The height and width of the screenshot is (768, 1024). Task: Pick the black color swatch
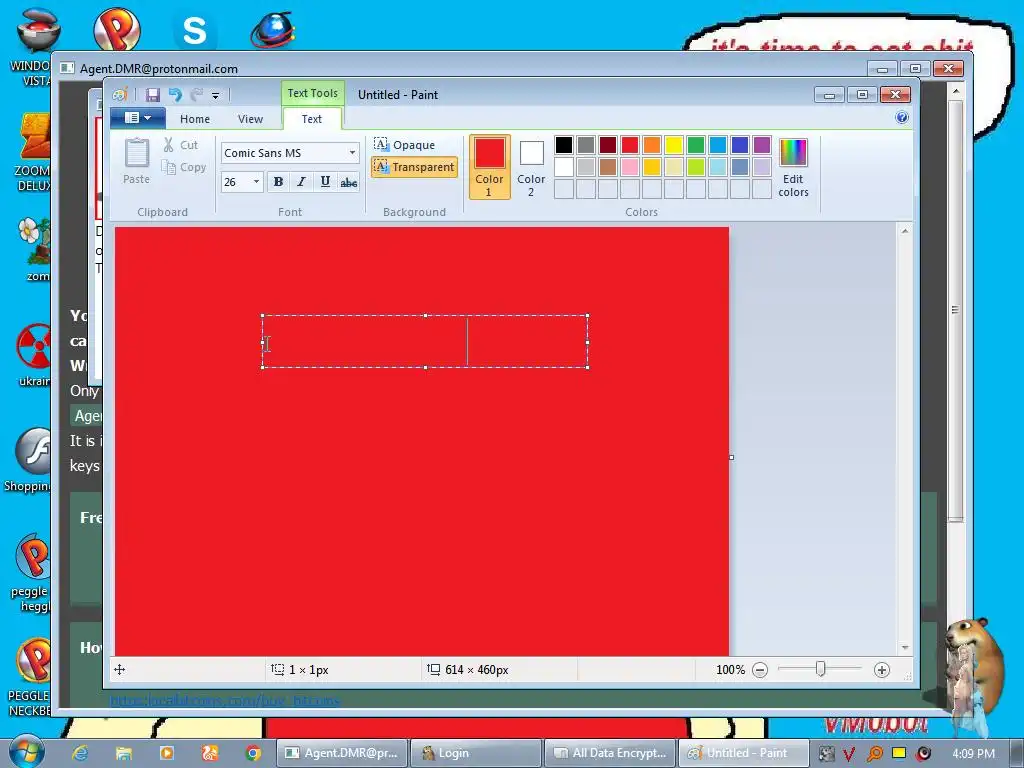564,144
